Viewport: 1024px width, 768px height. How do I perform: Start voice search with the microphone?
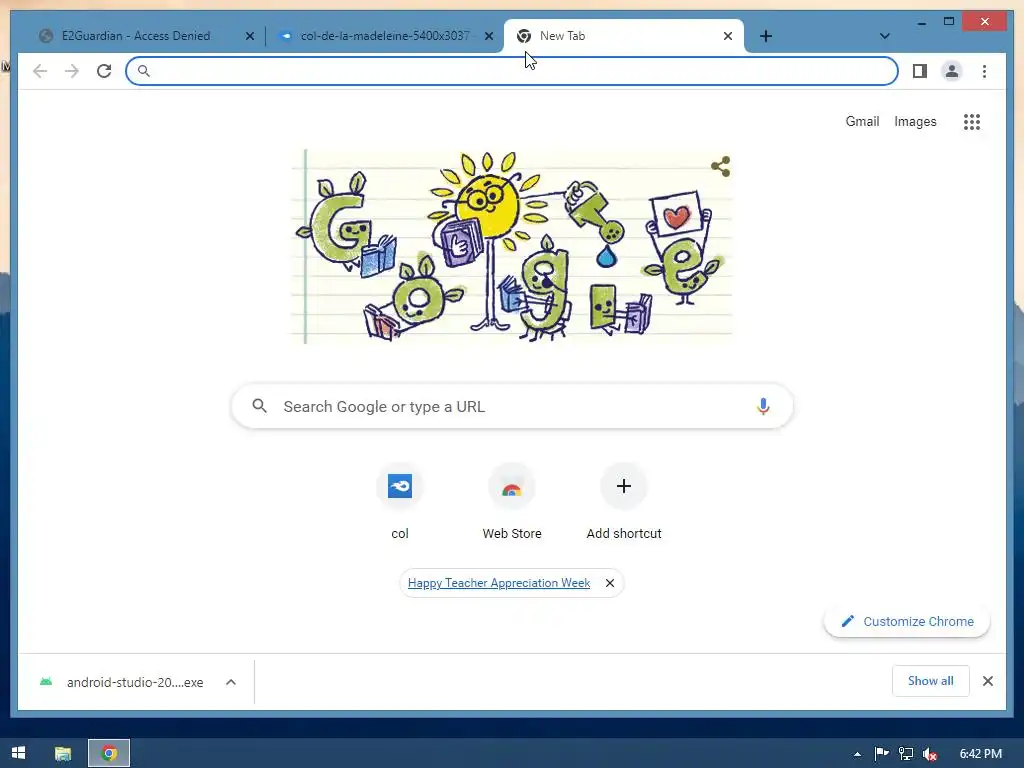pos(763,406)
